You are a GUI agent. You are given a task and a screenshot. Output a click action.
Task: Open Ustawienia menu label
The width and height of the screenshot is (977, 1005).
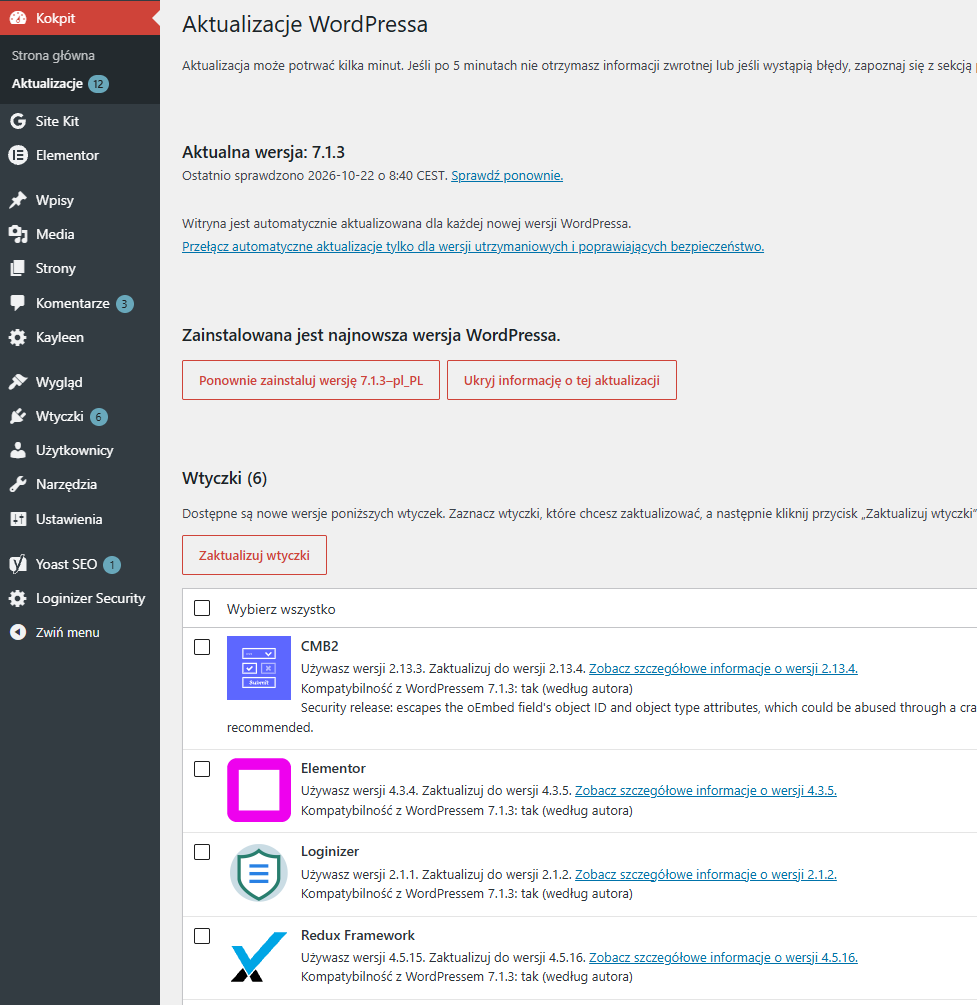(69, 519)
